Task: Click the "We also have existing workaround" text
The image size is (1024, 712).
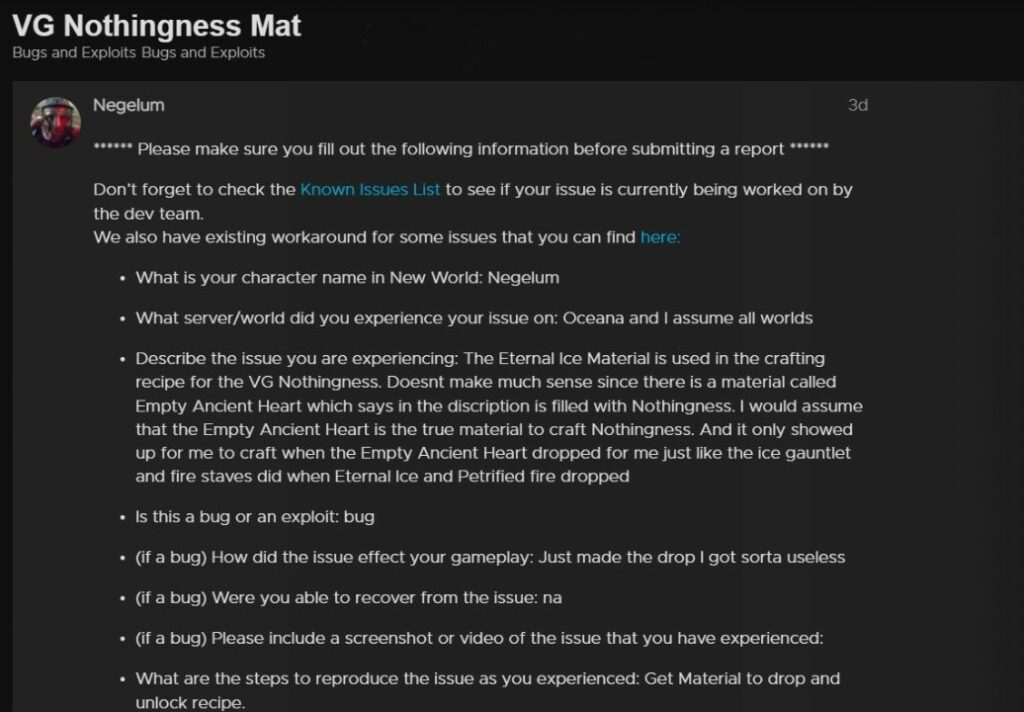Action: pos(365,237)
